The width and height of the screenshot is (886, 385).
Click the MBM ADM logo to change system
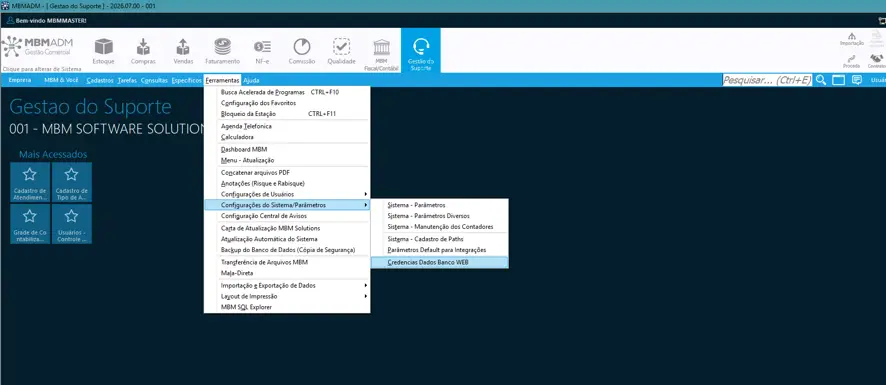(x=37, y=46)
